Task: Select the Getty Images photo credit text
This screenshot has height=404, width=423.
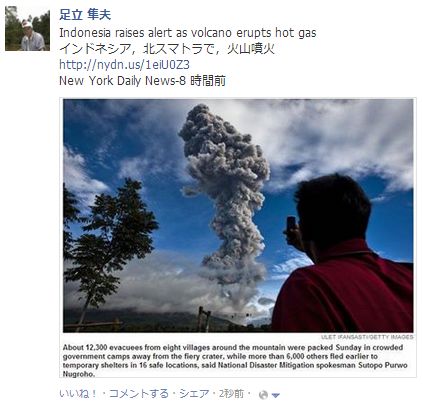Action: pos(367,337)
